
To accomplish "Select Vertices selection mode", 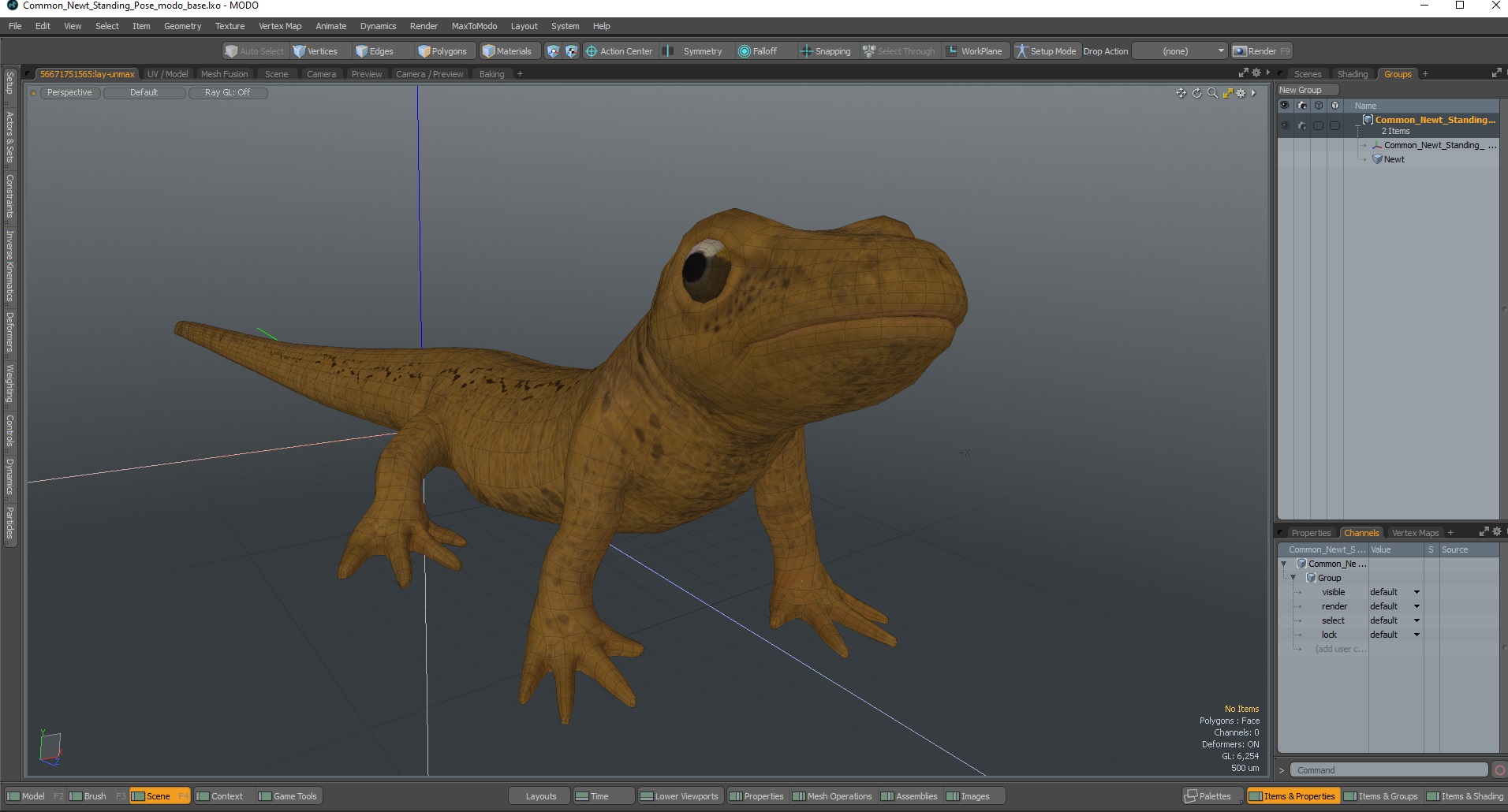I will point(315,51).
